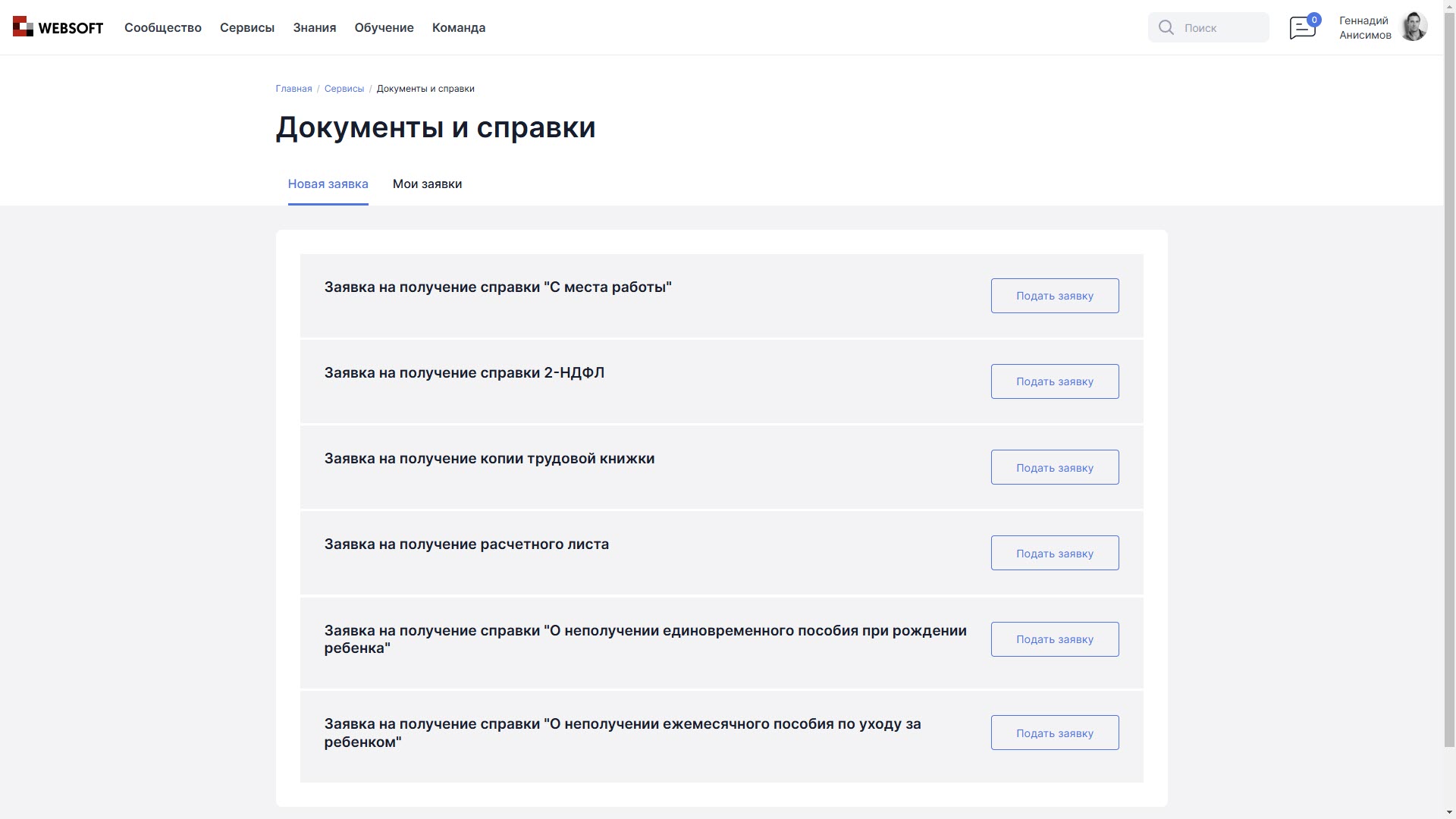Image resolution: width=1456 pixels, height=819 pixels.
Task: Open the Команда menu
Action: [x=458, y=27]
